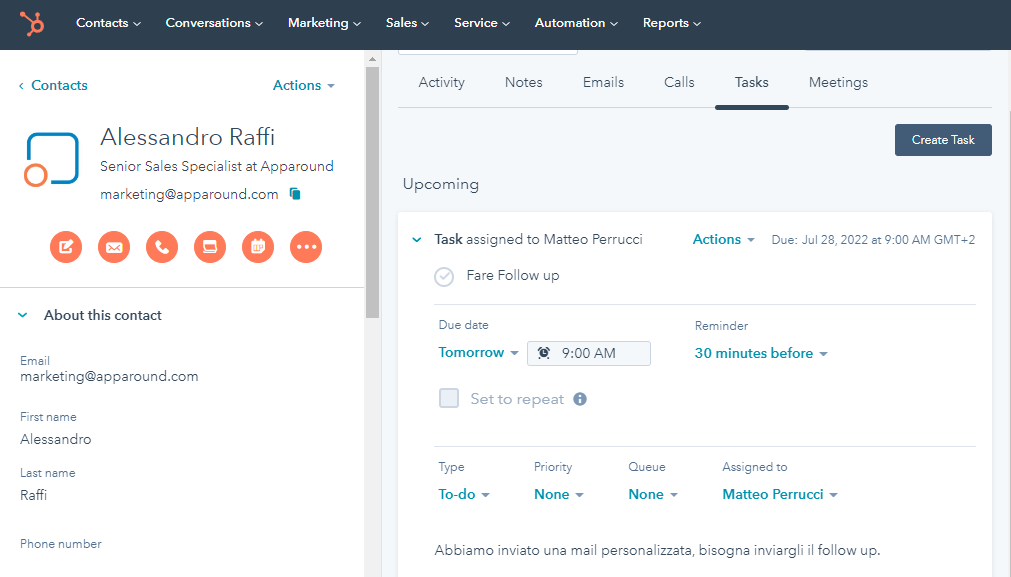This screenshot has width=1011, height=577.
Task: Copy the email address with the copy icon
Action: (295, 194)
